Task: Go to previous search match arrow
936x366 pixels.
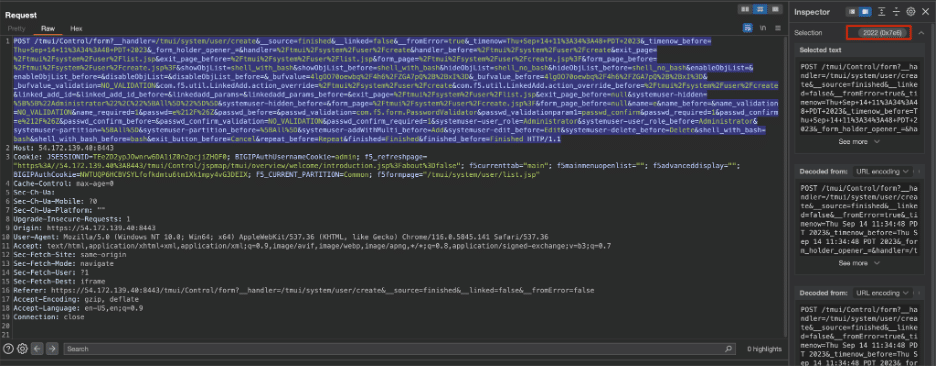Action: tap(37, 349)
